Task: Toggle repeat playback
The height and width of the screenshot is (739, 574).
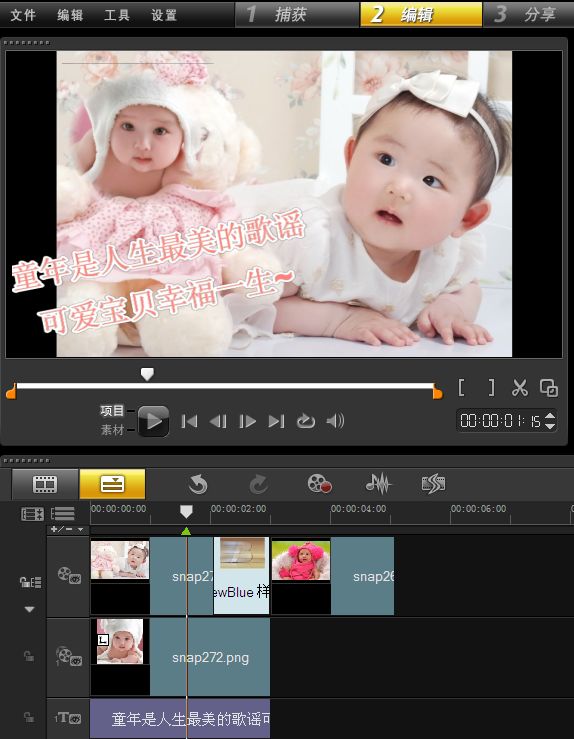Action: [x=305, y=421]
